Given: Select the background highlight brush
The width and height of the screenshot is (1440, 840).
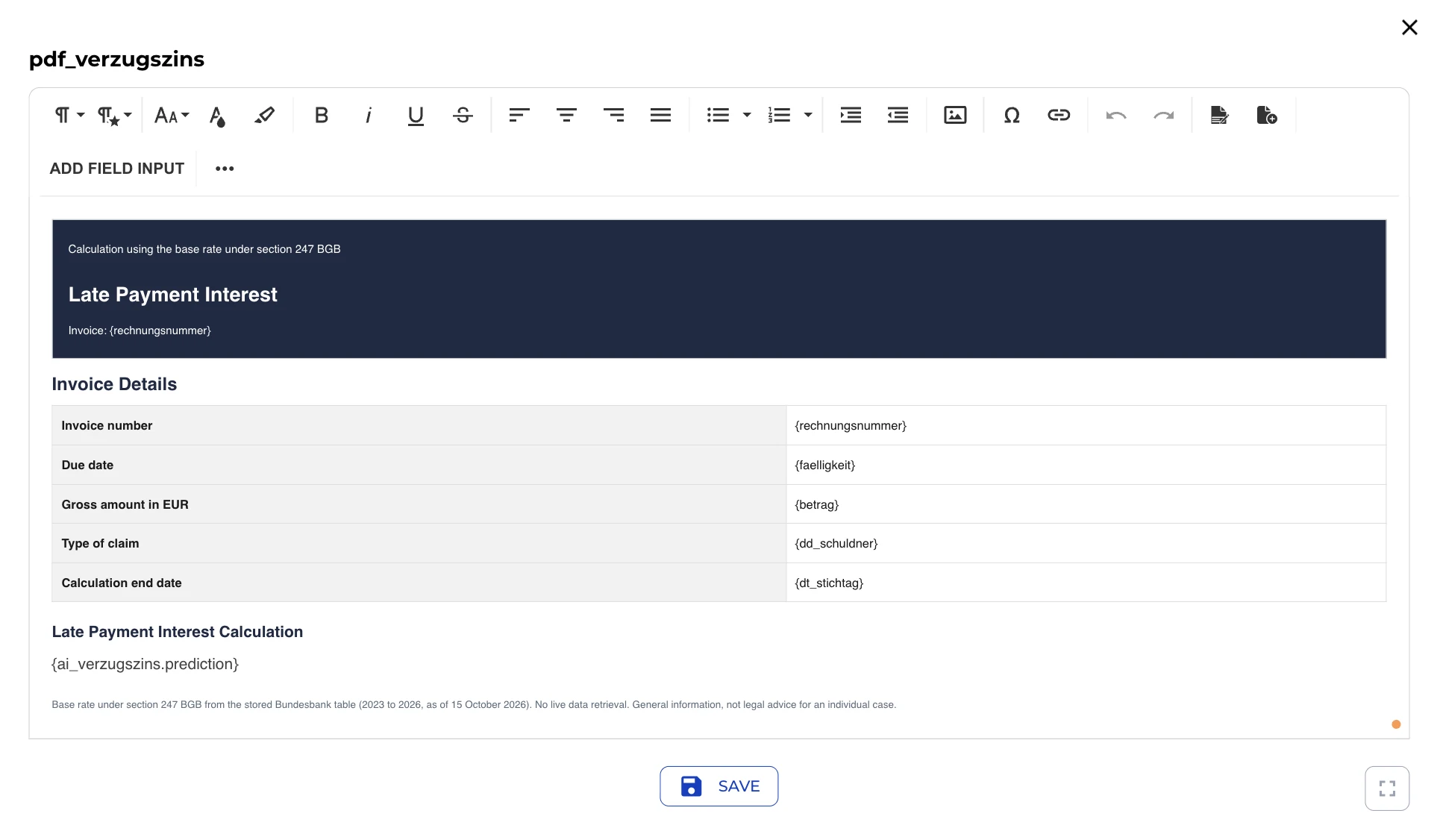Looking at the screenshot, I should [x=264, y=115].
